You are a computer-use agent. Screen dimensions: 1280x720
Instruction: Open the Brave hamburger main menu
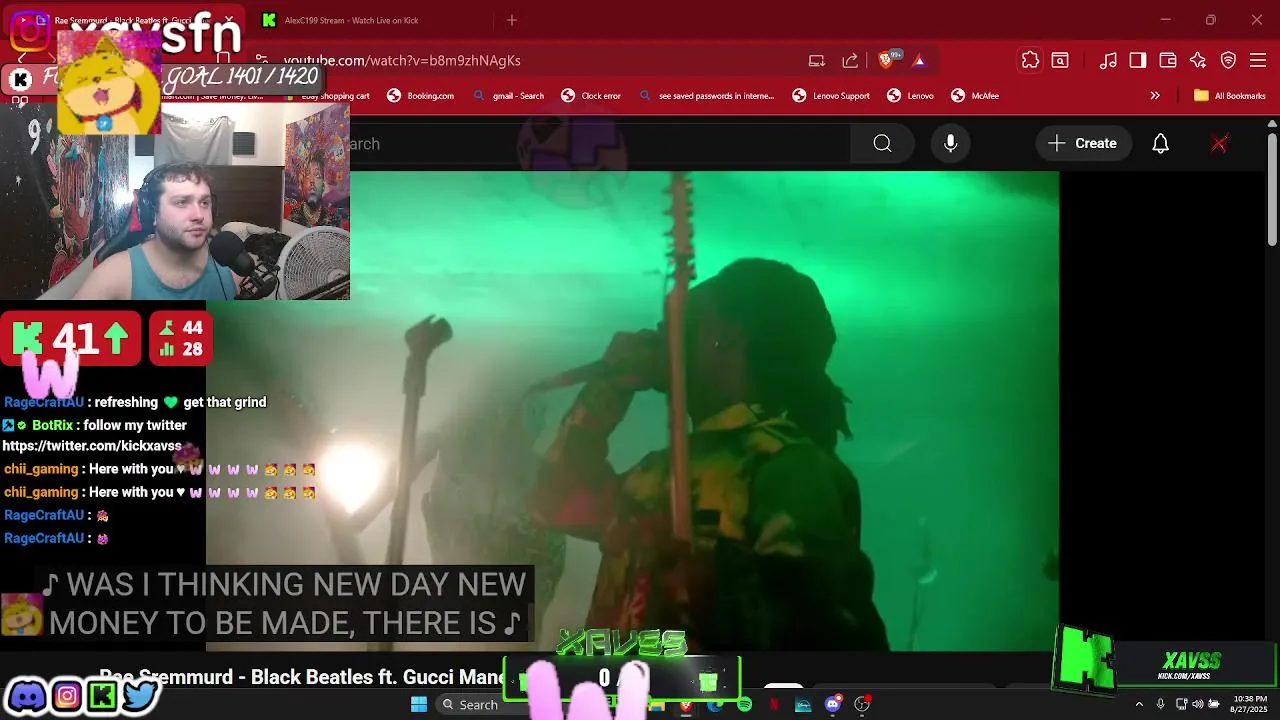tap(1258, 61)
